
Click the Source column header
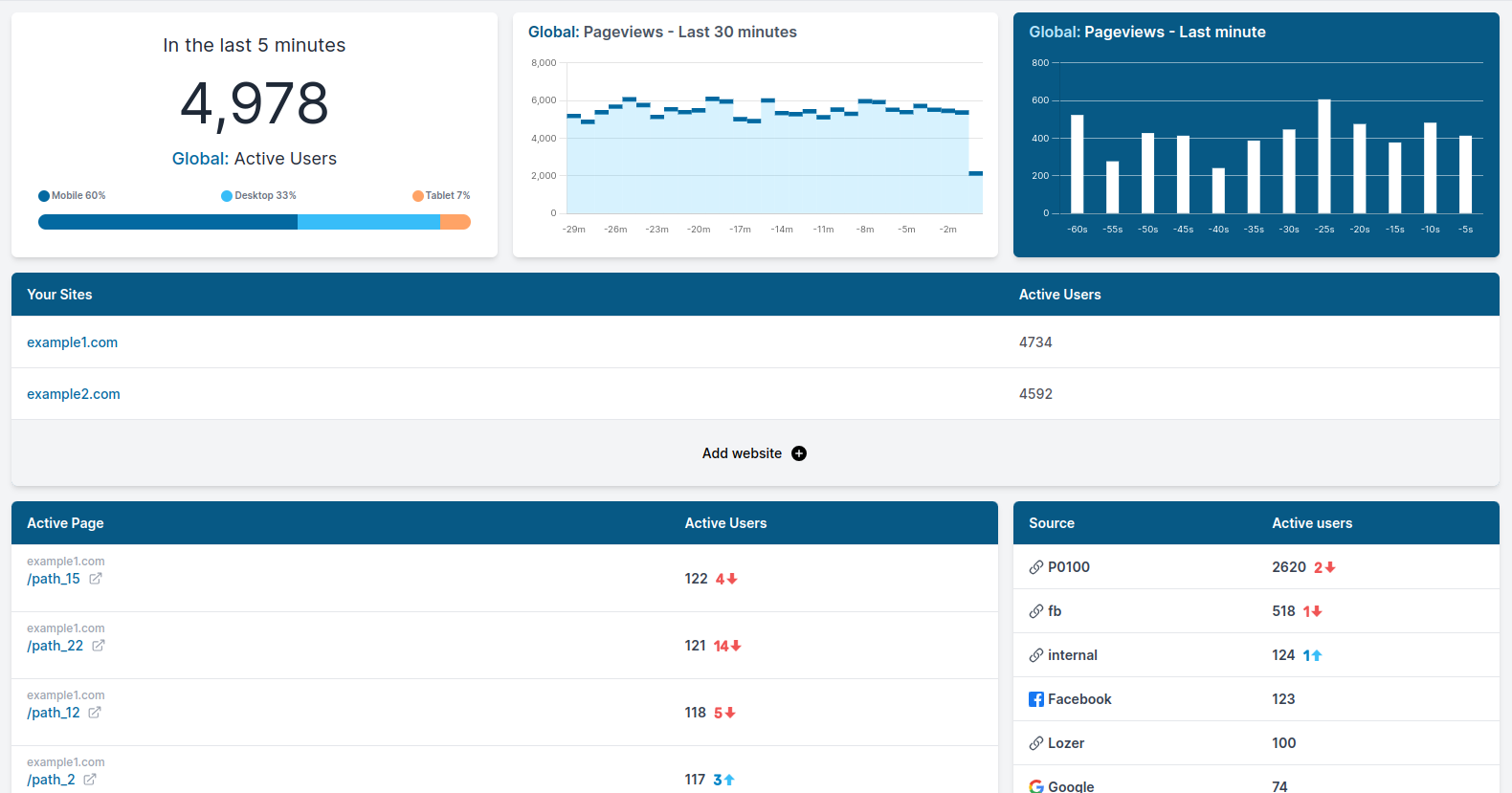[x=1052, y=523]
